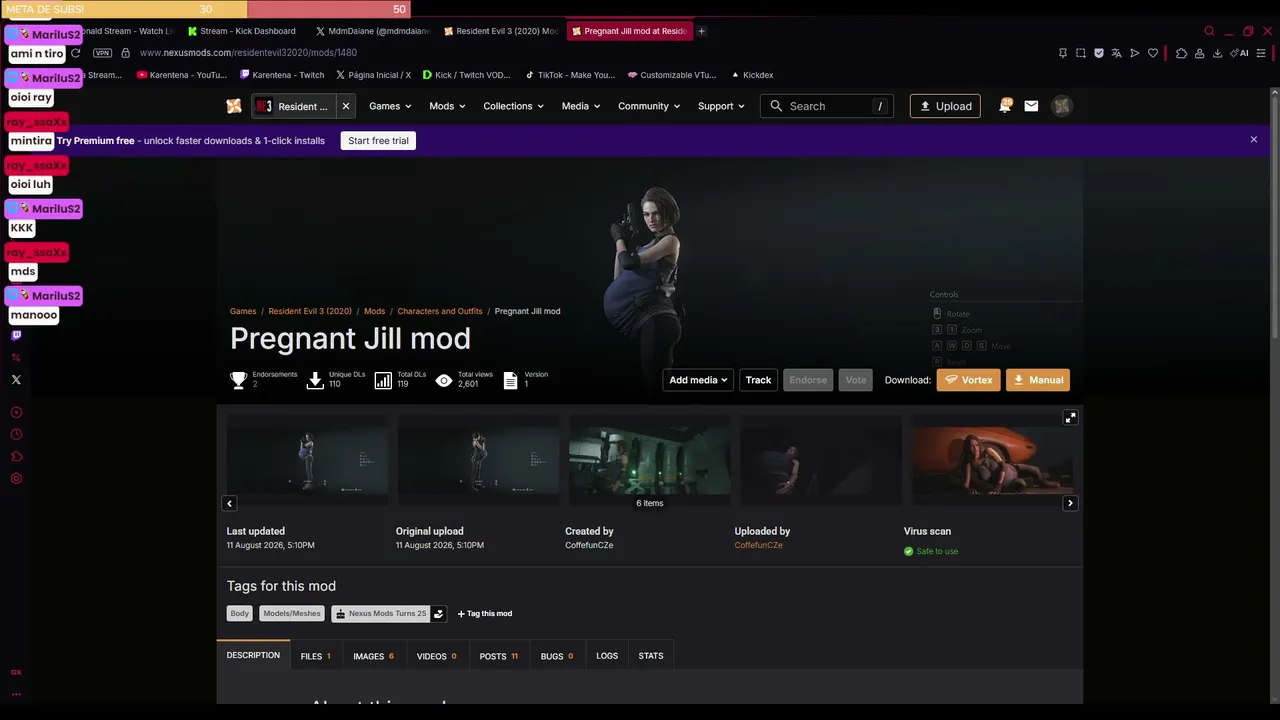Start a Manual download
This screenshot has height=720, width=1280.
tap(1038, 380)
